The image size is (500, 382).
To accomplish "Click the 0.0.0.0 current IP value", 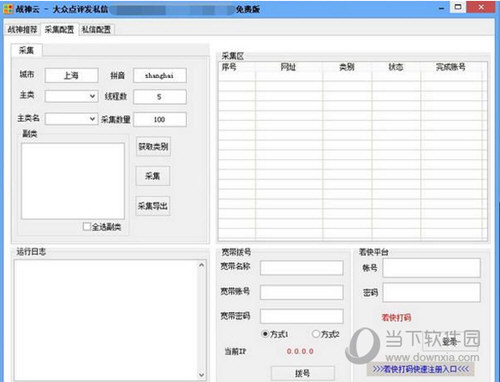I will pos(300,351).
